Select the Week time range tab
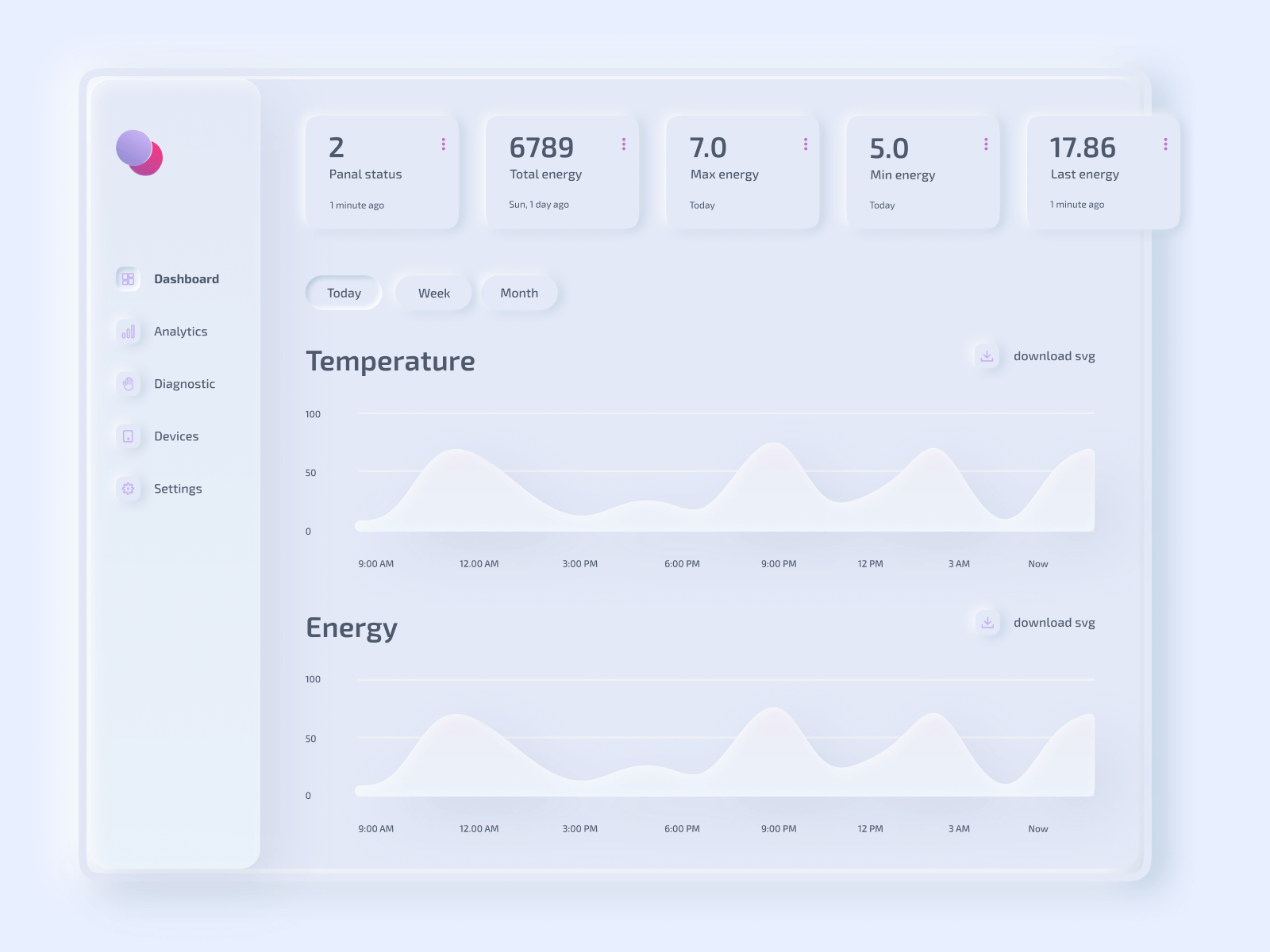 433,293
